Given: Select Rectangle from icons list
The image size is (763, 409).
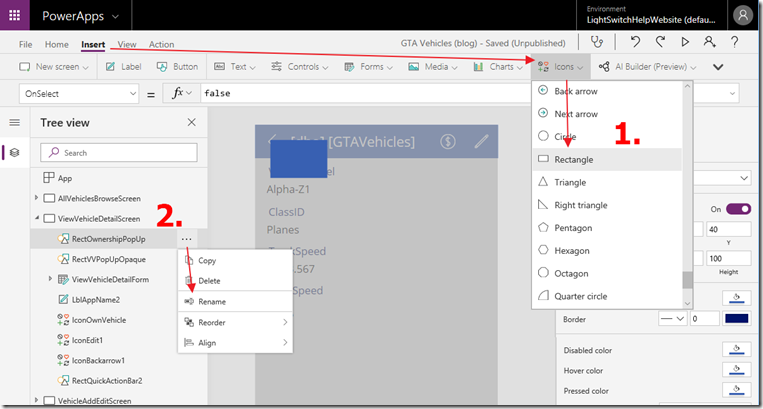Looking at the screenshot, I should 607,160.
